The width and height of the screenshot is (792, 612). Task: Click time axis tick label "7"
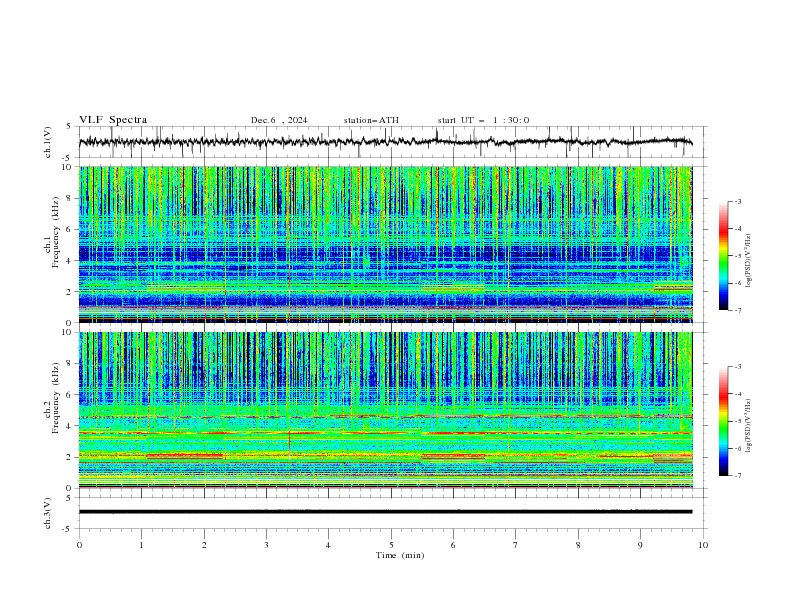(516, 545)
